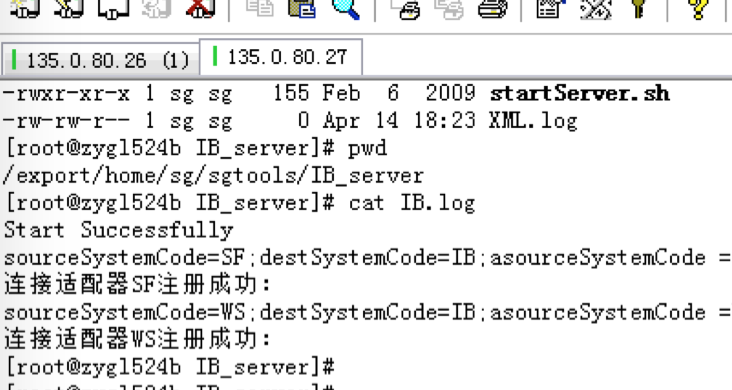Click the 'Start Successfully' line
The height and width of the screenshot is (390, 732).
(x=119, y=230)
